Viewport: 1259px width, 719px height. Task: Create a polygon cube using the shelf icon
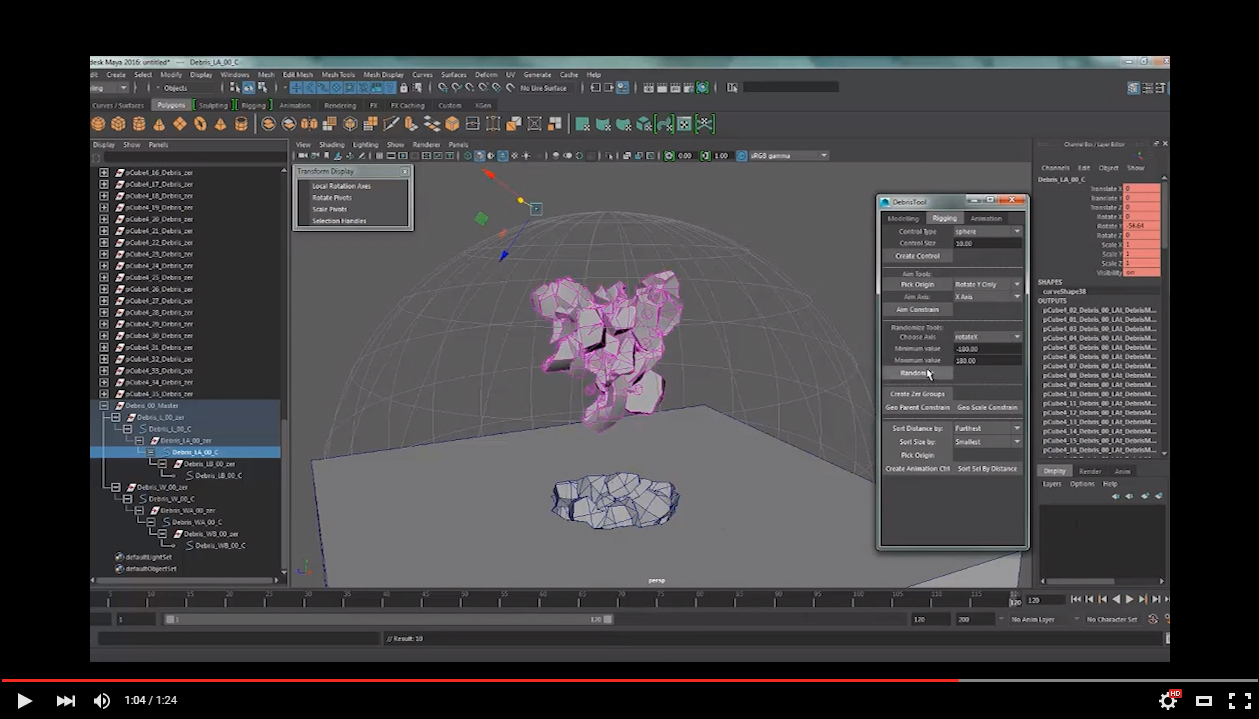118,123
